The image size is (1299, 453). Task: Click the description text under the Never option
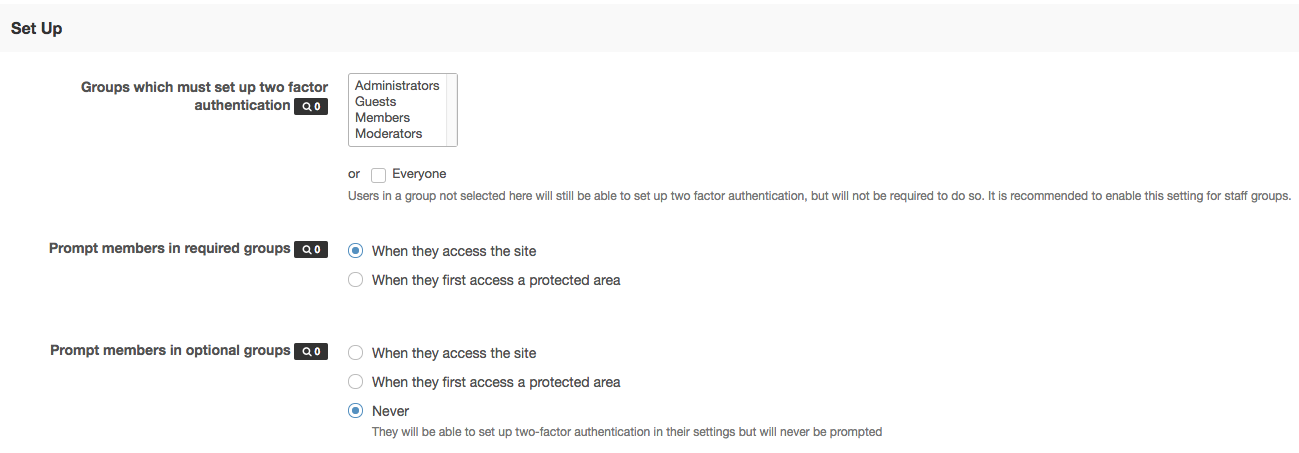tap(626, 432)
